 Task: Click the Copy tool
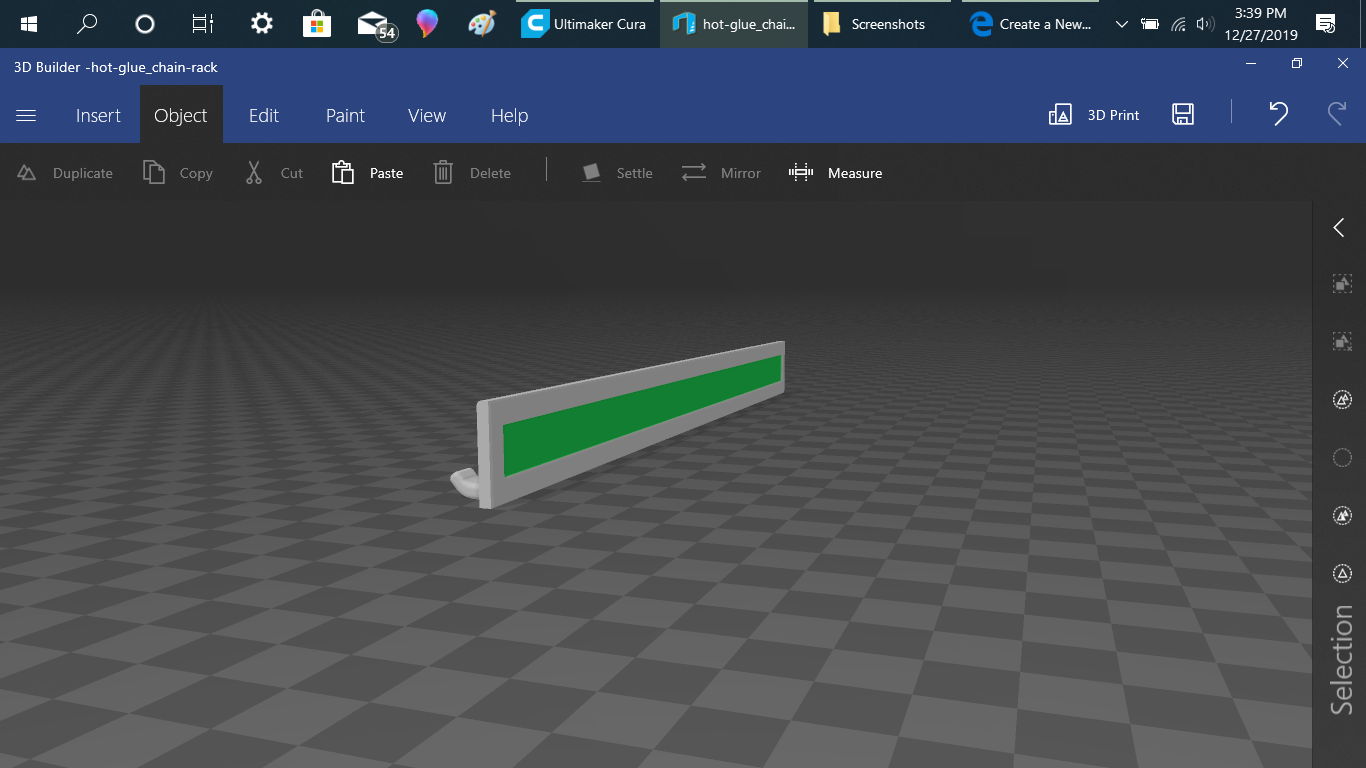[178, 173]
